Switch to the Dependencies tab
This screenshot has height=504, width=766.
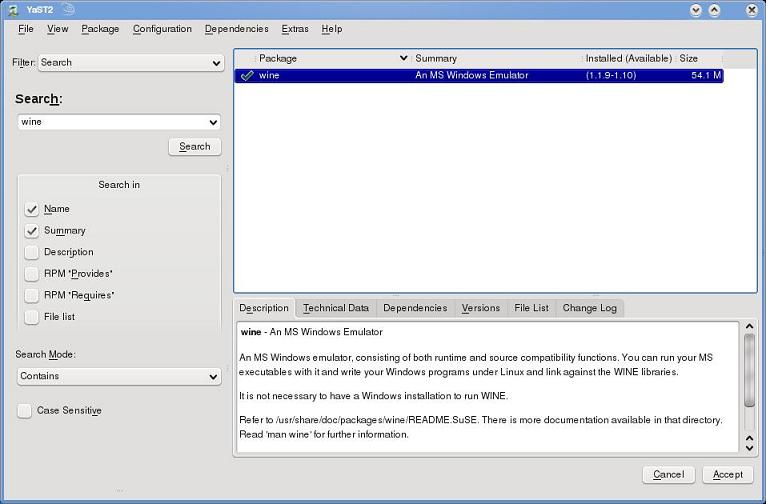tap(415, 308)
